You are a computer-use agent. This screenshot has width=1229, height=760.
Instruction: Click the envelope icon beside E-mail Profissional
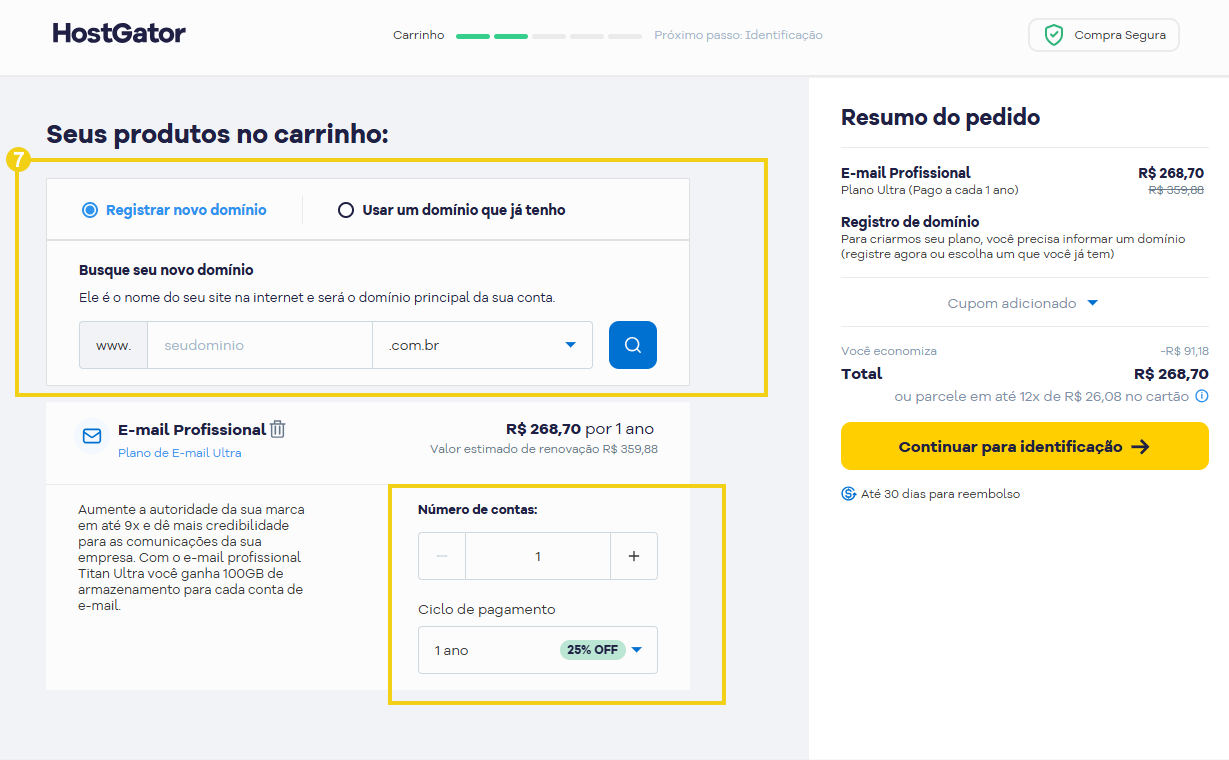92,436
